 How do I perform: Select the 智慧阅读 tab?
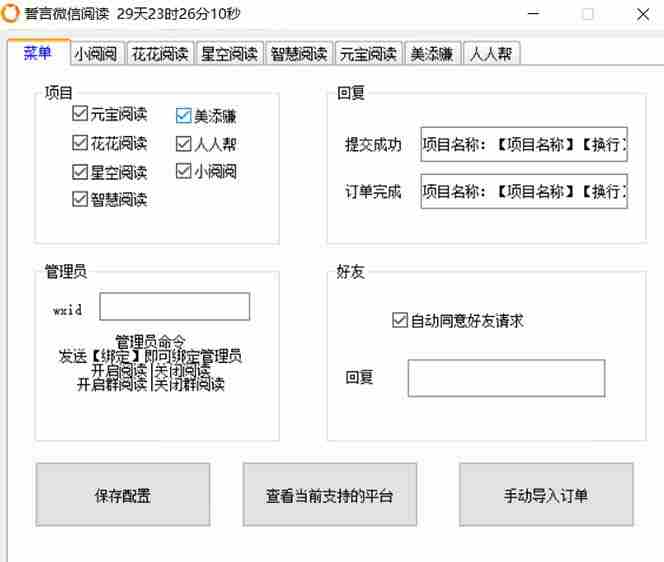(299, 54)
